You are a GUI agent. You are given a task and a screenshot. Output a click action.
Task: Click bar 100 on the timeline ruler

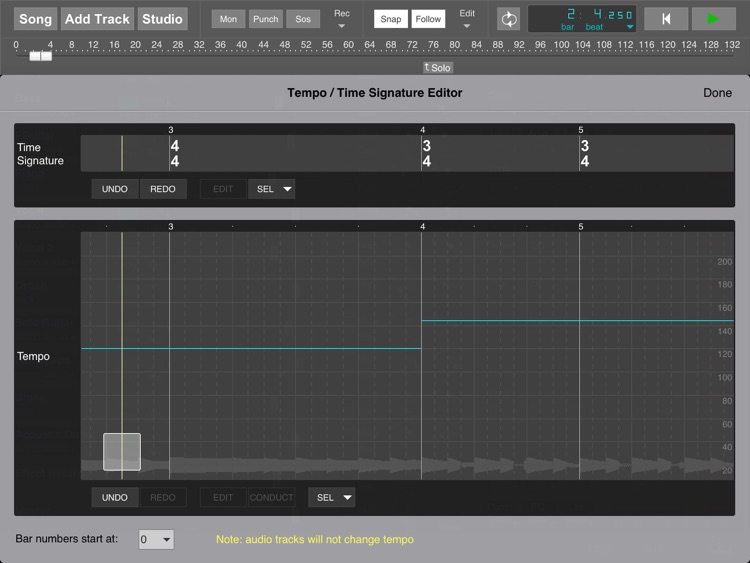(x=562, y=45)
